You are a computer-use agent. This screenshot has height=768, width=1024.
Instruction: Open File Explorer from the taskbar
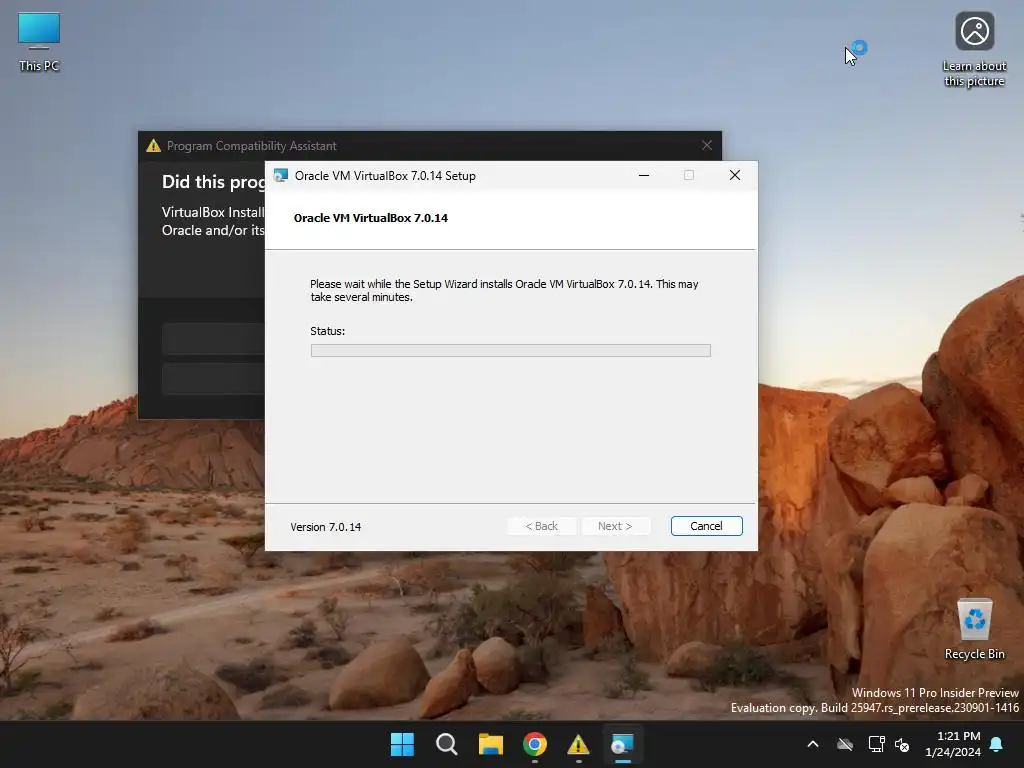(490, 744)
